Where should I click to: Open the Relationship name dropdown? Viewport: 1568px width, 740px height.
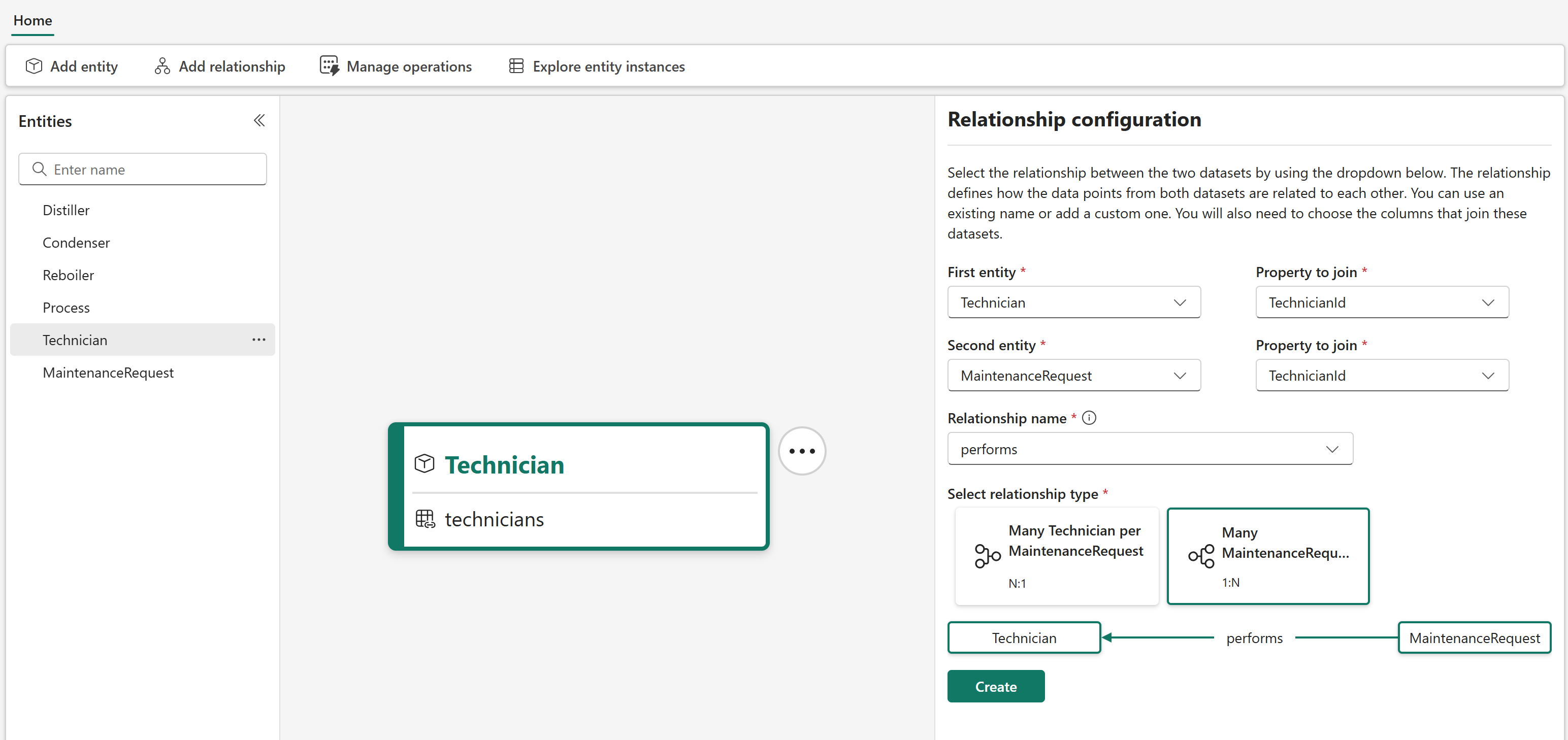(x=1150, y=449)
